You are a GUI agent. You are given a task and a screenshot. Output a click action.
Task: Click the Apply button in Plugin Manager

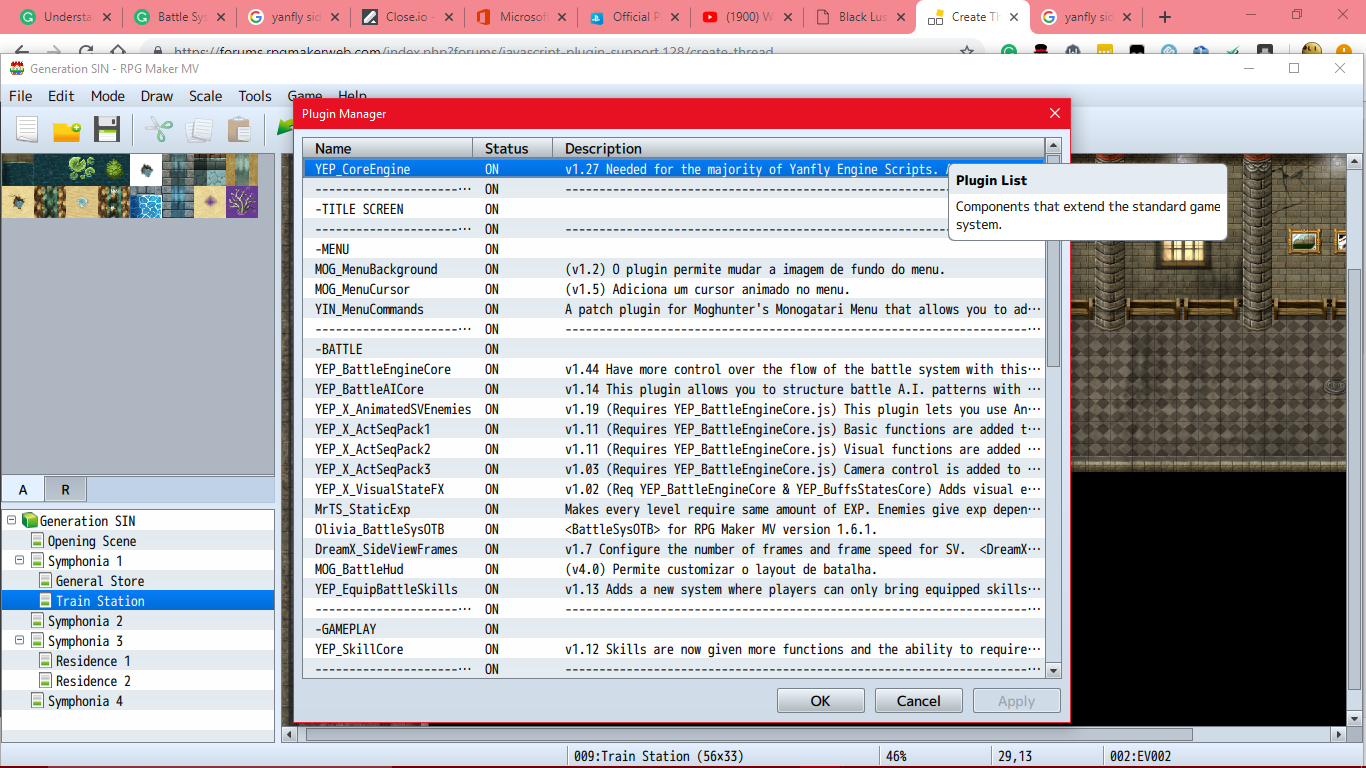click(x=1016, y=701)
